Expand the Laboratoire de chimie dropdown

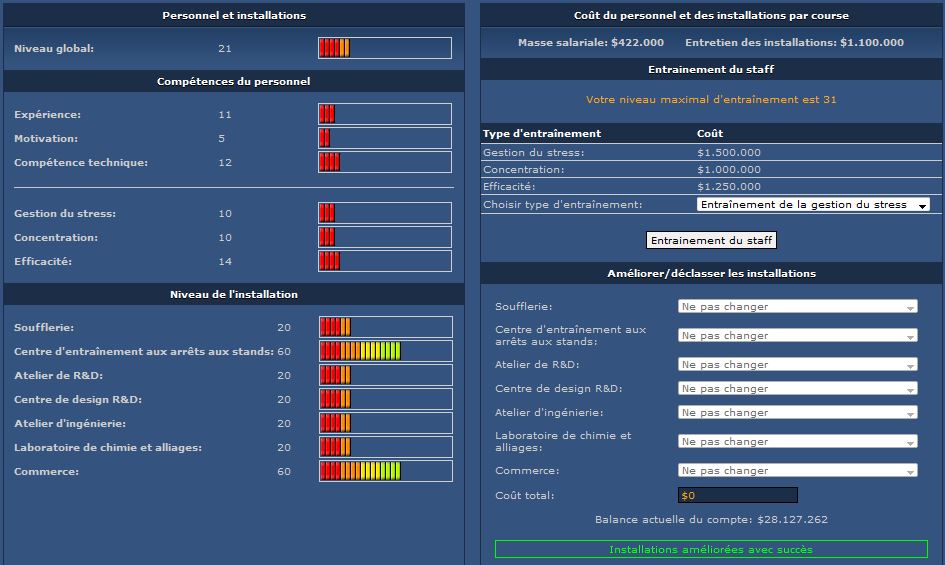[797, 441]
